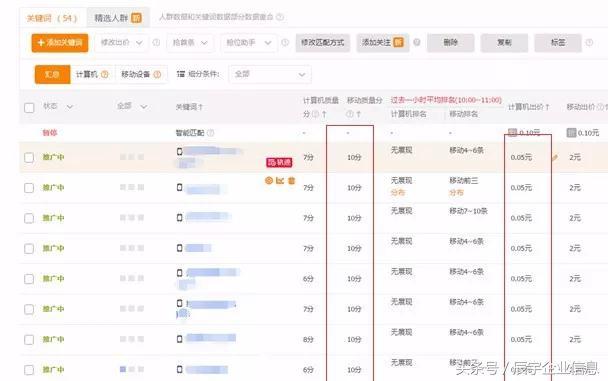
Task: Click the question mark on 移动设备 tab
Action: 157,74
